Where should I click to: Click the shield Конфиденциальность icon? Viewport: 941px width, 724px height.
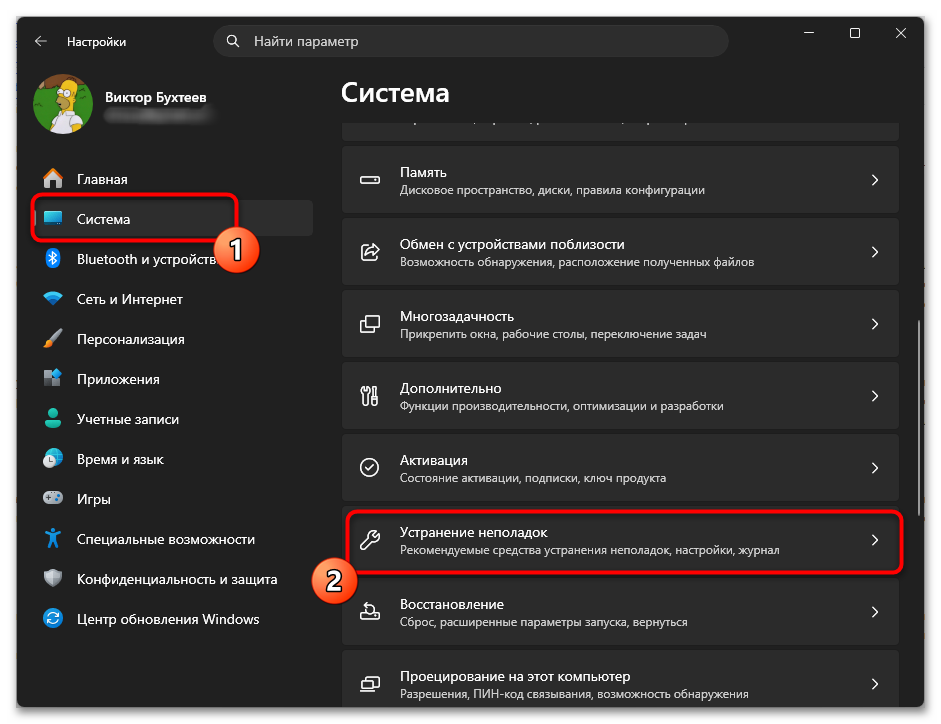point(53,579)
